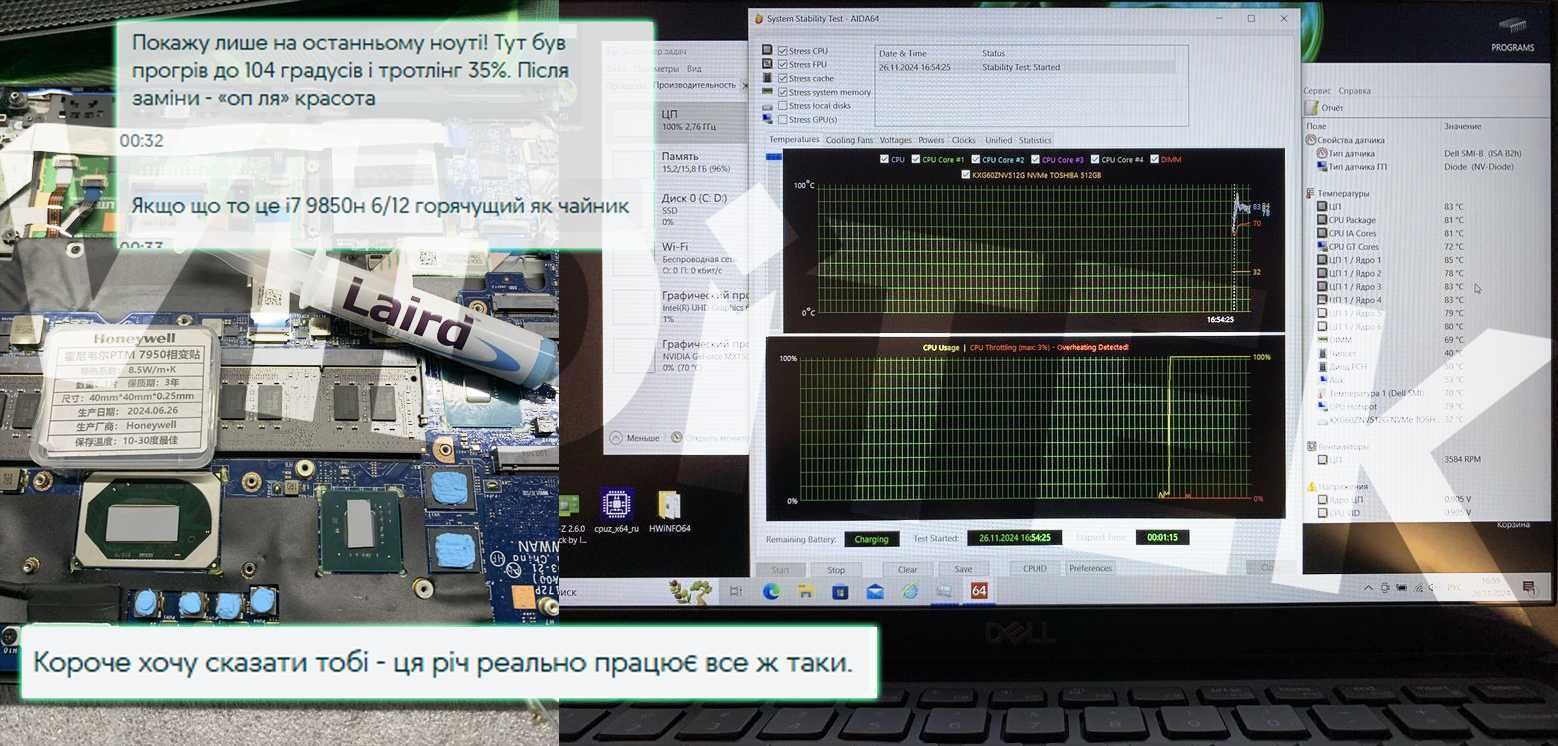Open the Powers tab
This screenshot has height=746, width=1558.
pyautogui.click(x=931, y=140)
